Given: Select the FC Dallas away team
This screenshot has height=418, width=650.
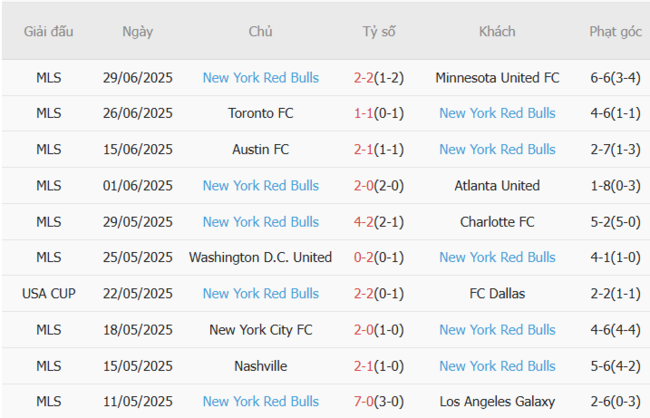Looking at the screenshot, I should [x=497, y=293].
